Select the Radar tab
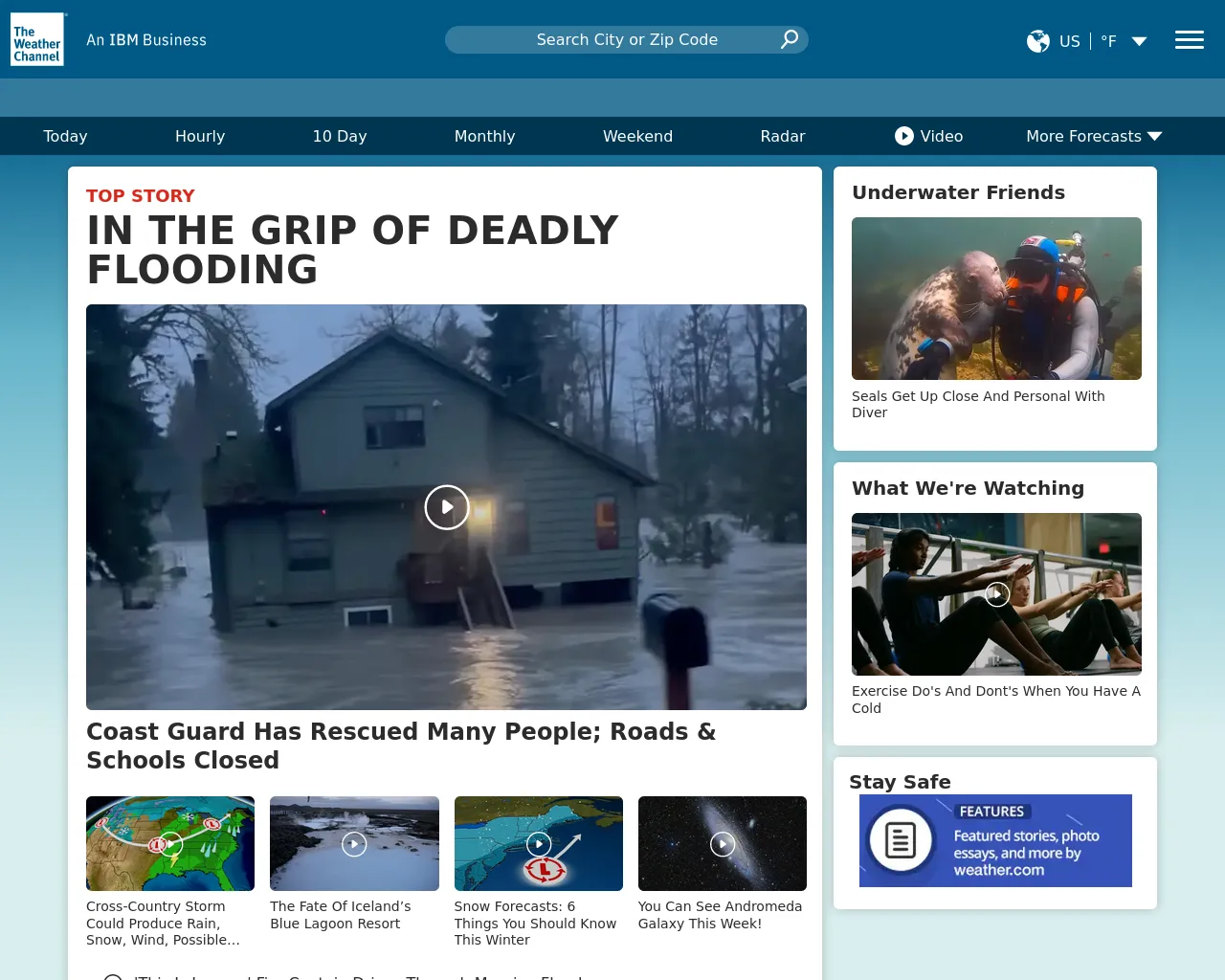1225x980 pixels. click(783, 136)
